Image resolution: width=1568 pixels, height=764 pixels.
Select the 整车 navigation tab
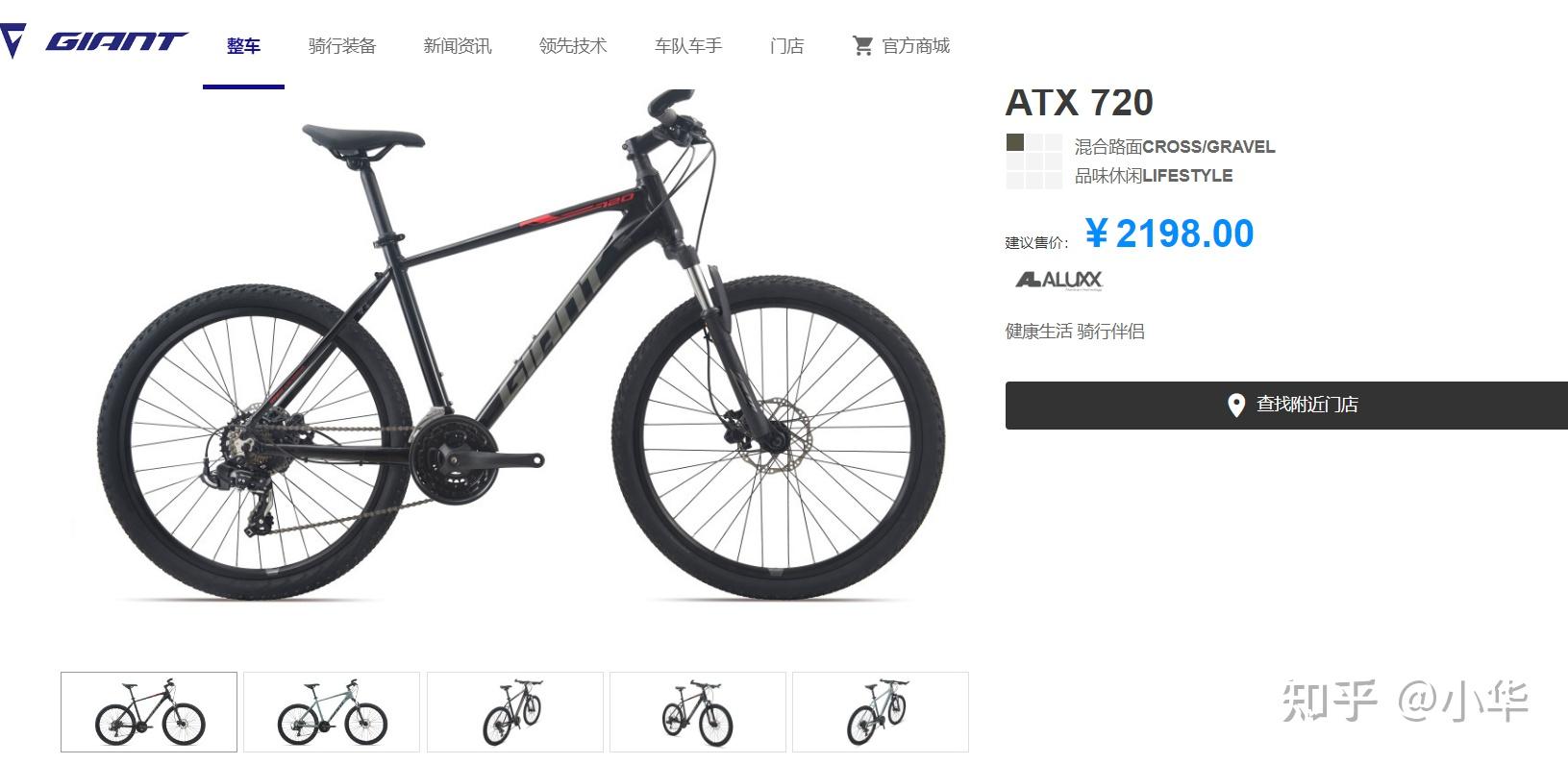click(243, 45)
